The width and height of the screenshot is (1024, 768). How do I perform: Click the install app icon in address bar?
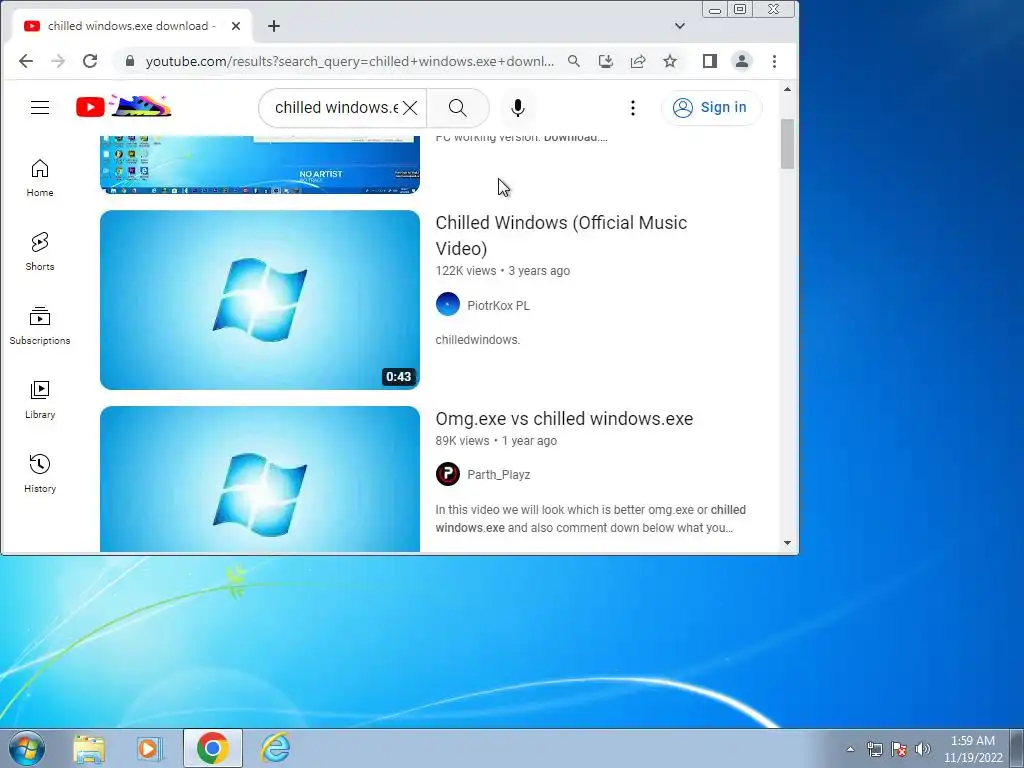[x=605, y=61]
